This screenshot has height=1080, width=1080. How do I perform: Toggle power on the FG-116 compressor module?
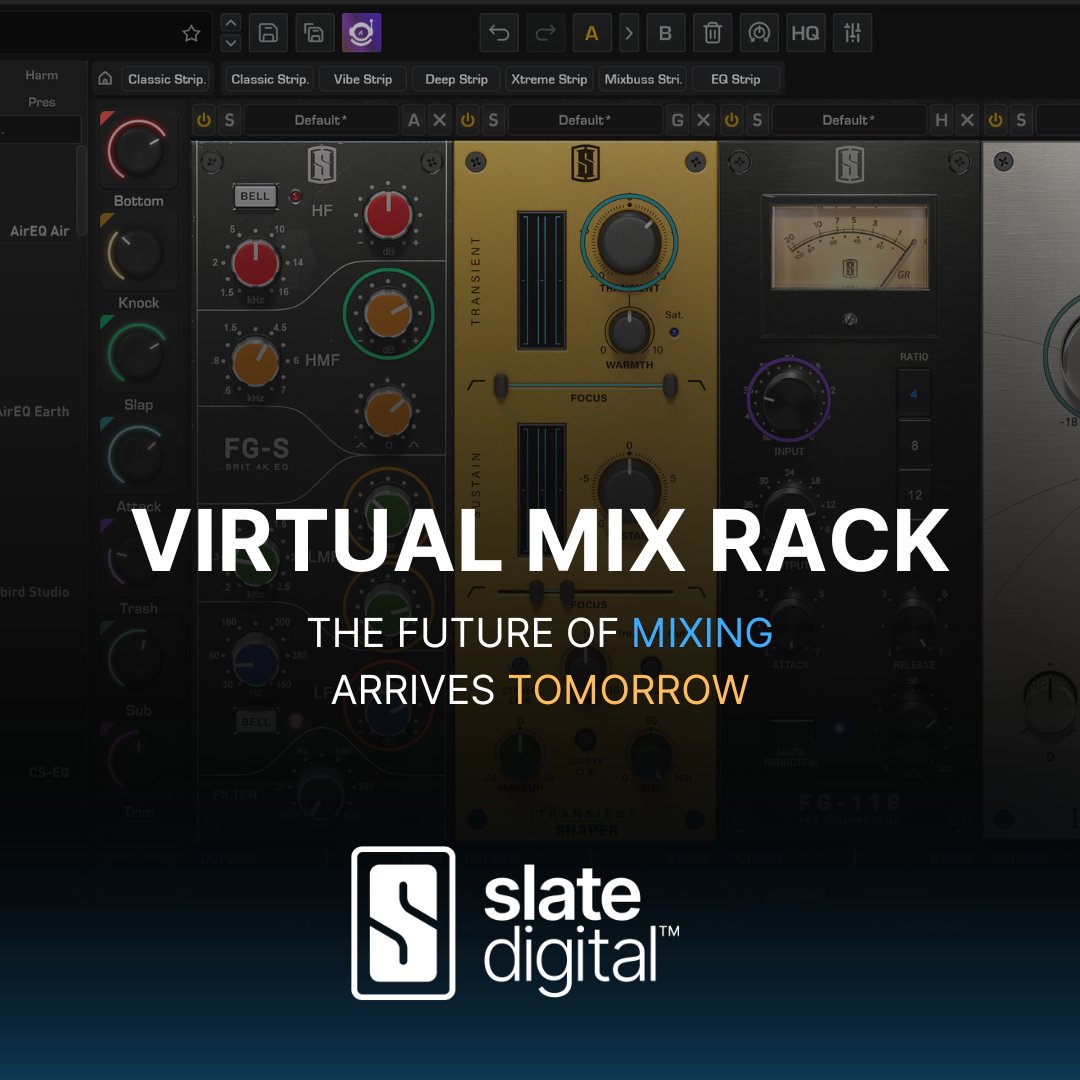click(x=731, y=120)
